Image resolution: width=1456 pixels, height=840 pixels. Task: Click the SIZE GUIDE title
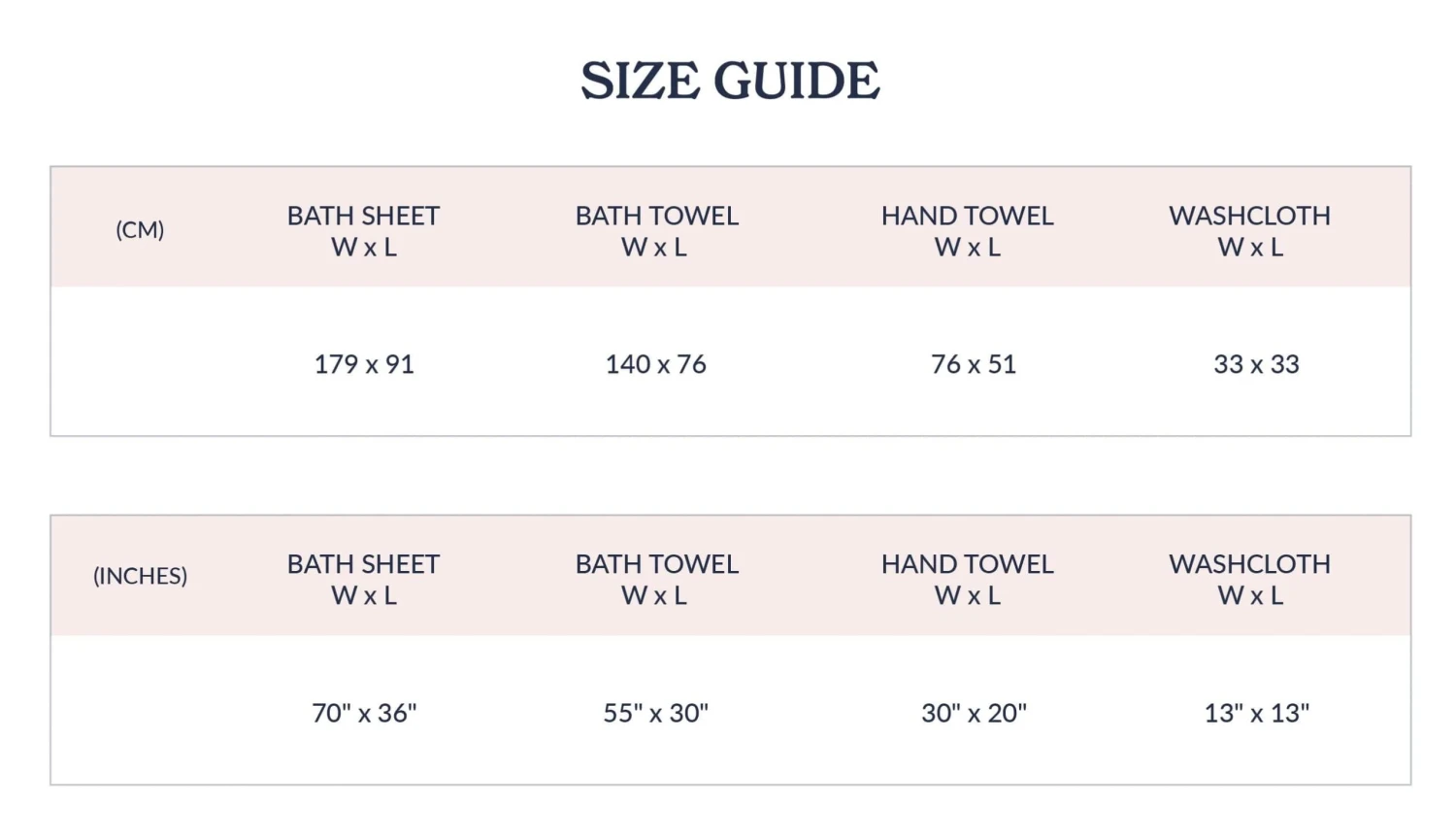tap(730, 80)
